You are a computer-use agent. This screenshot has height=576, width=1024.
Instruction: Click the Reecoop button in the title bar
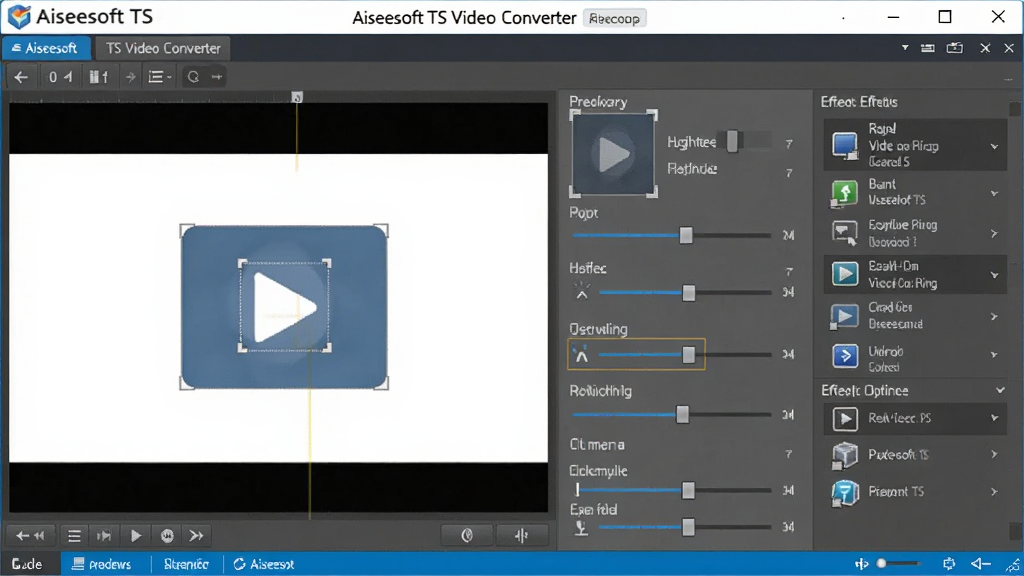pyautogui.click(x=615, y=18)
